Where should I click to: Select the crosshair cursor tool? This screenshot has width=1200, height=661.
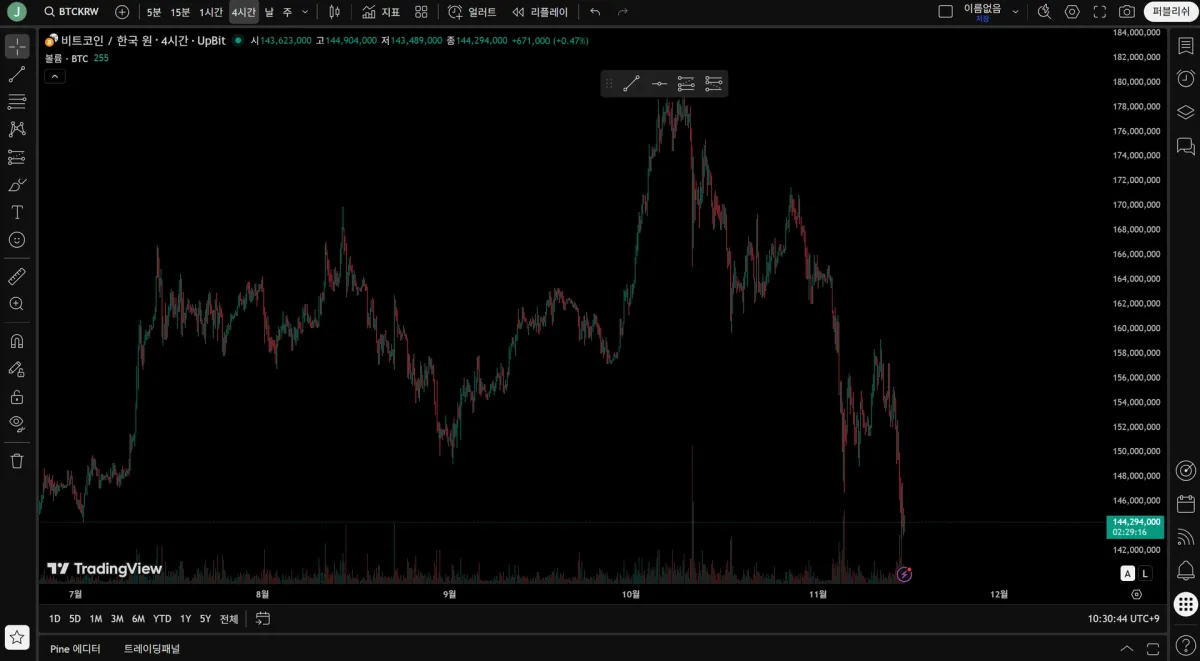(17, 47)
